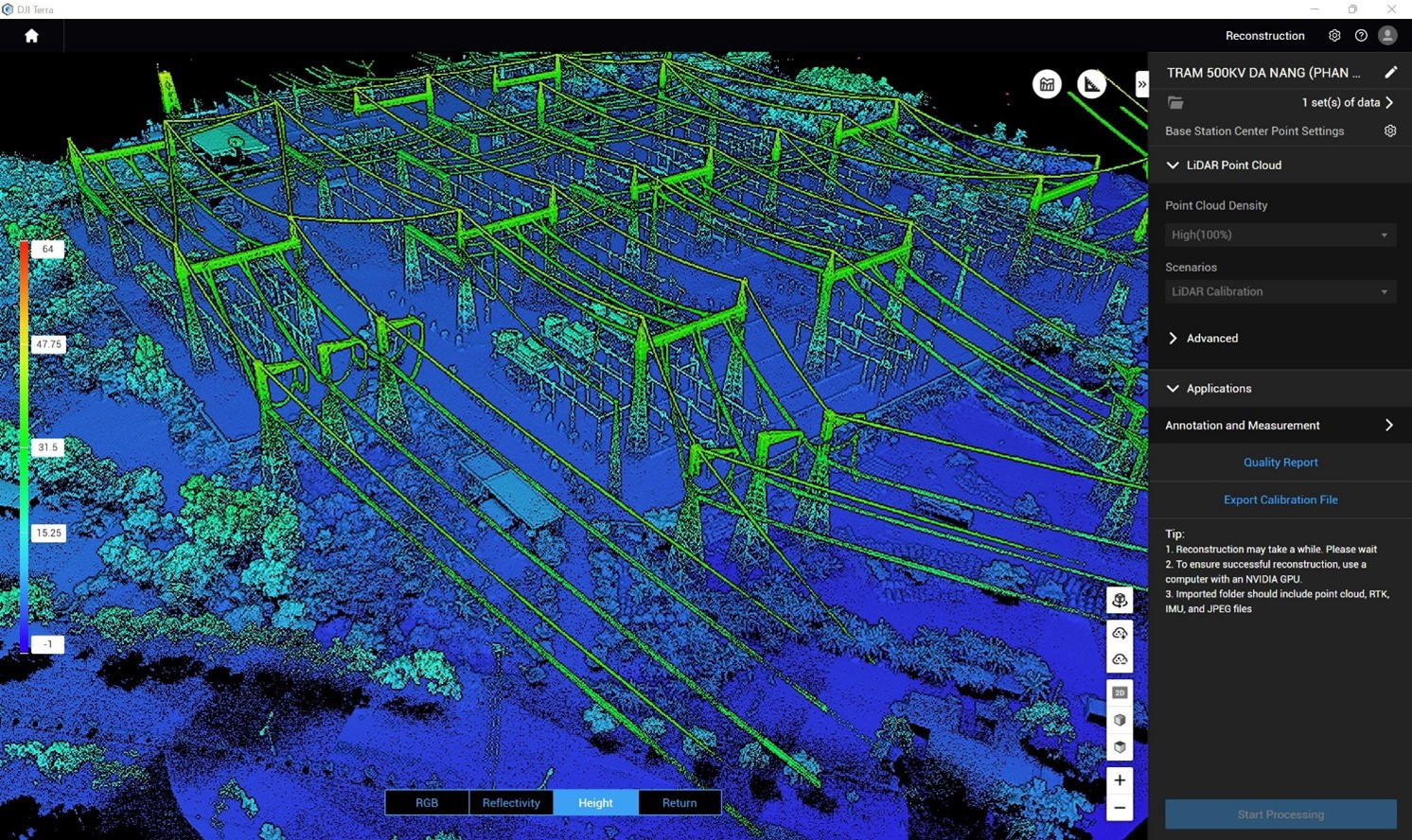The width and height of the screenshot is (1412, 840).
Task: Close the DJI Terra window
Action: tap(1391, 9)
